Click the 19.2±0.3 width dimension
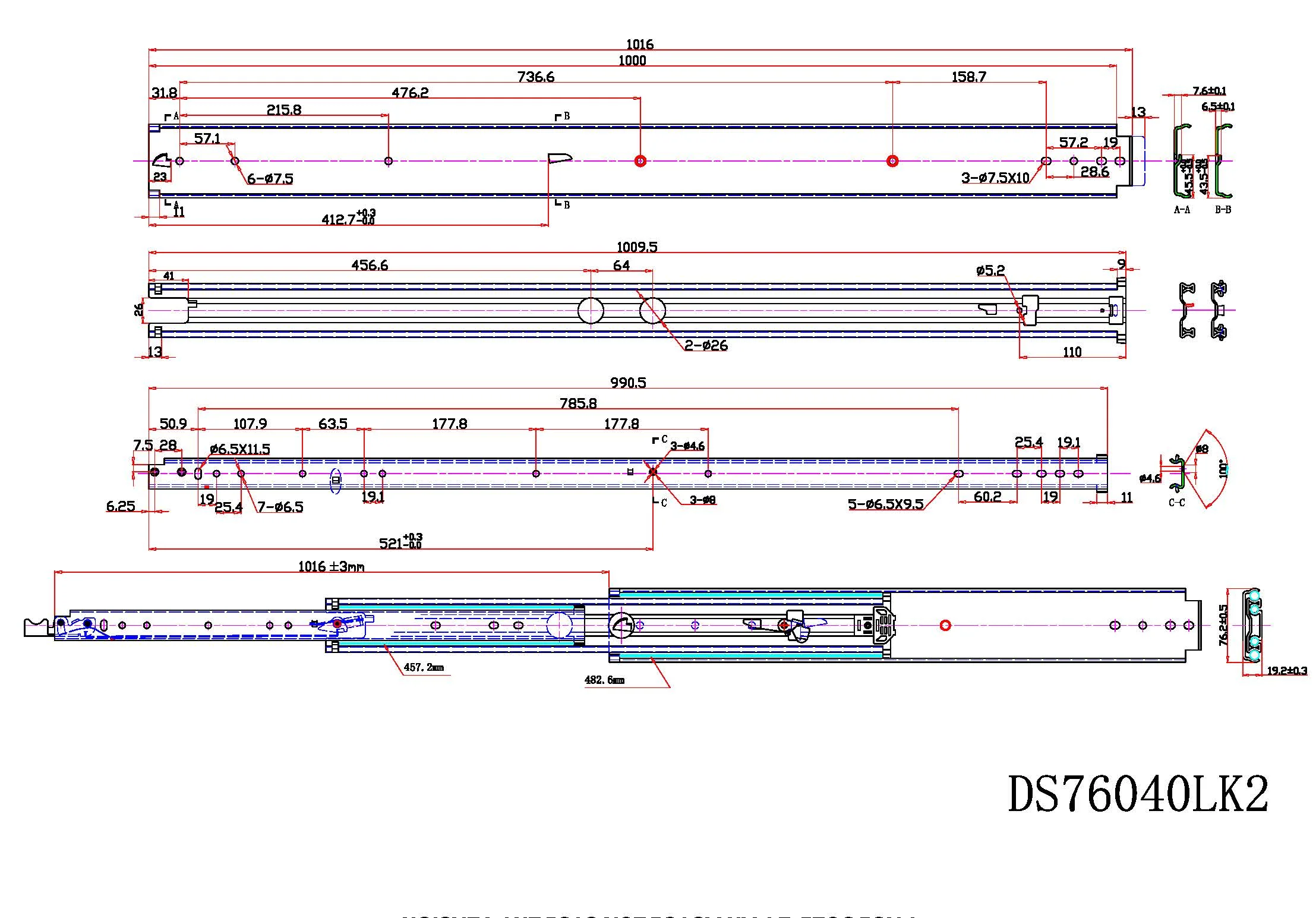This screenshot has height=918, width=1316. pos(1287,671)
